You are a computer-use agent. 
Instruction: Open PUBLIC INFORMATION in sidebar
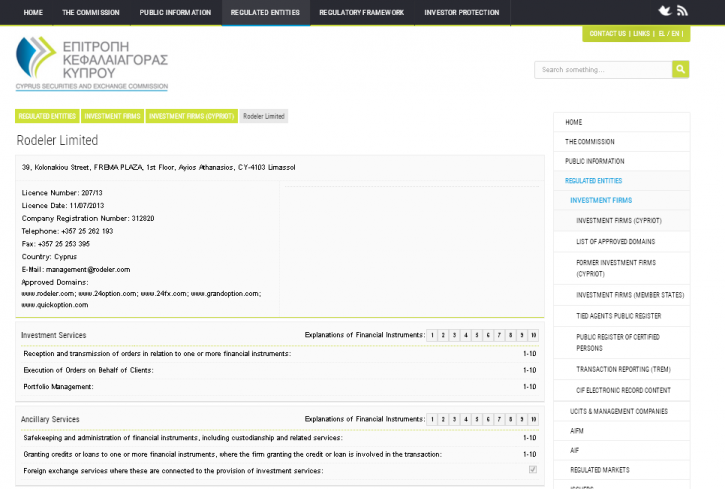click(x=621, y=161)
